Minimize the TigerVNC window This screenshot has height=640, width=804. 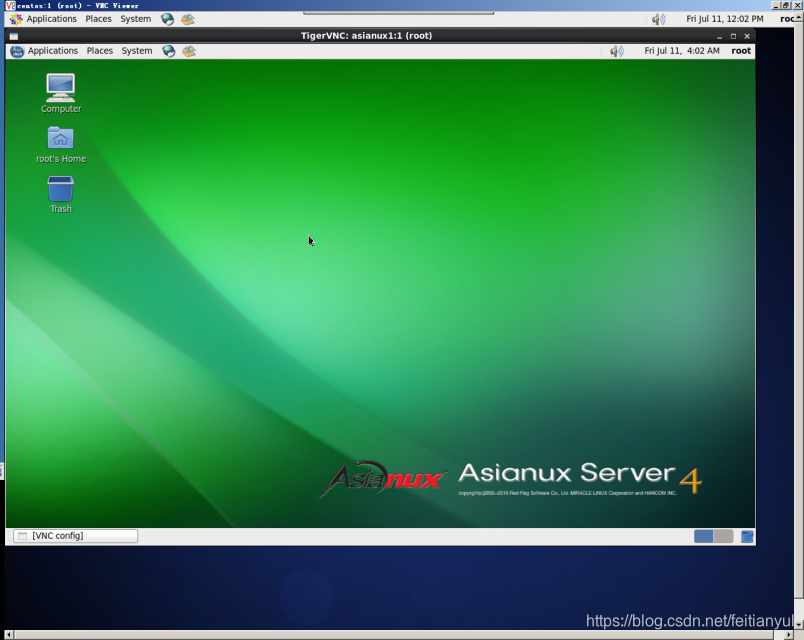point(719,36)
